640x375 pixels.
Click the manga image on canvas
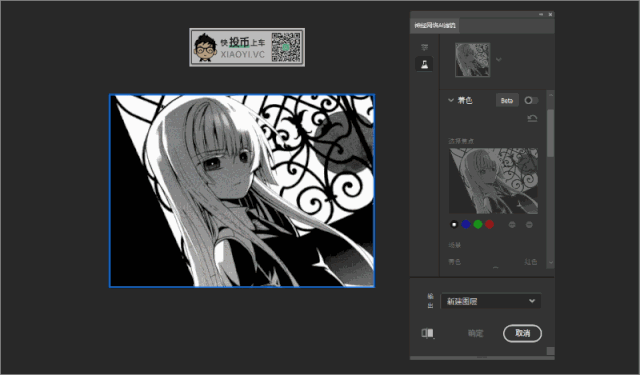click(x=242, y=191)
